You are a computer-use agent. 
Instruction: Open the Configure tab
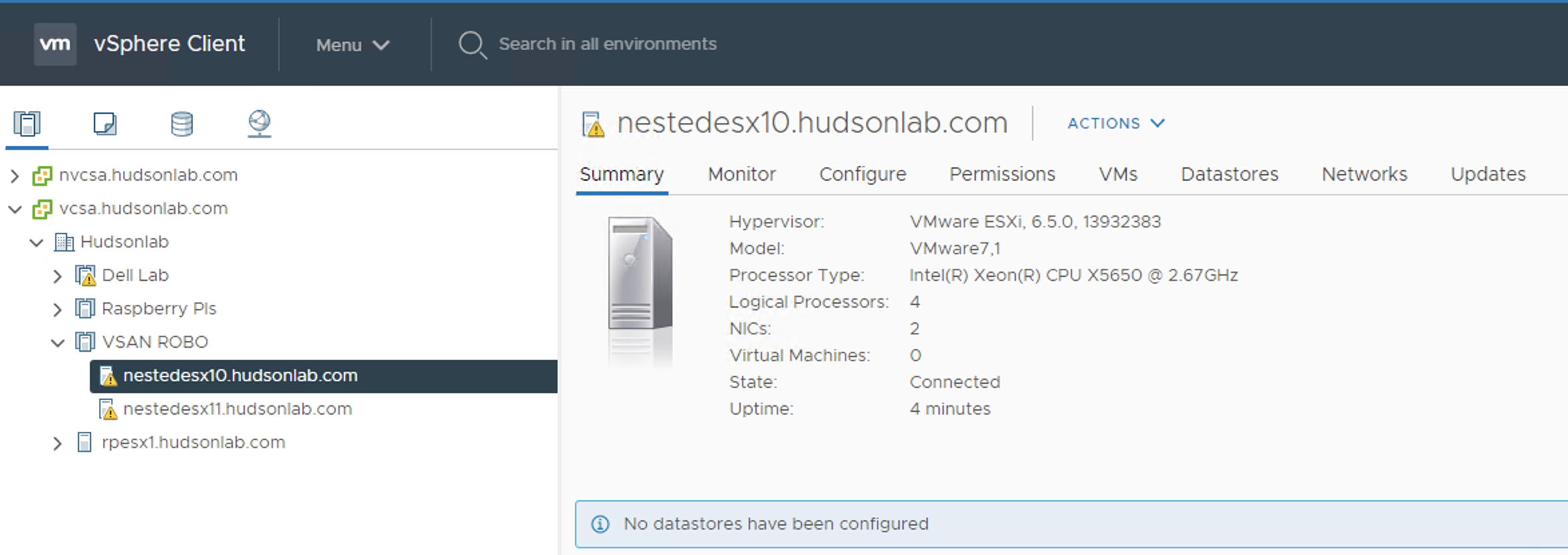[863, 175]
